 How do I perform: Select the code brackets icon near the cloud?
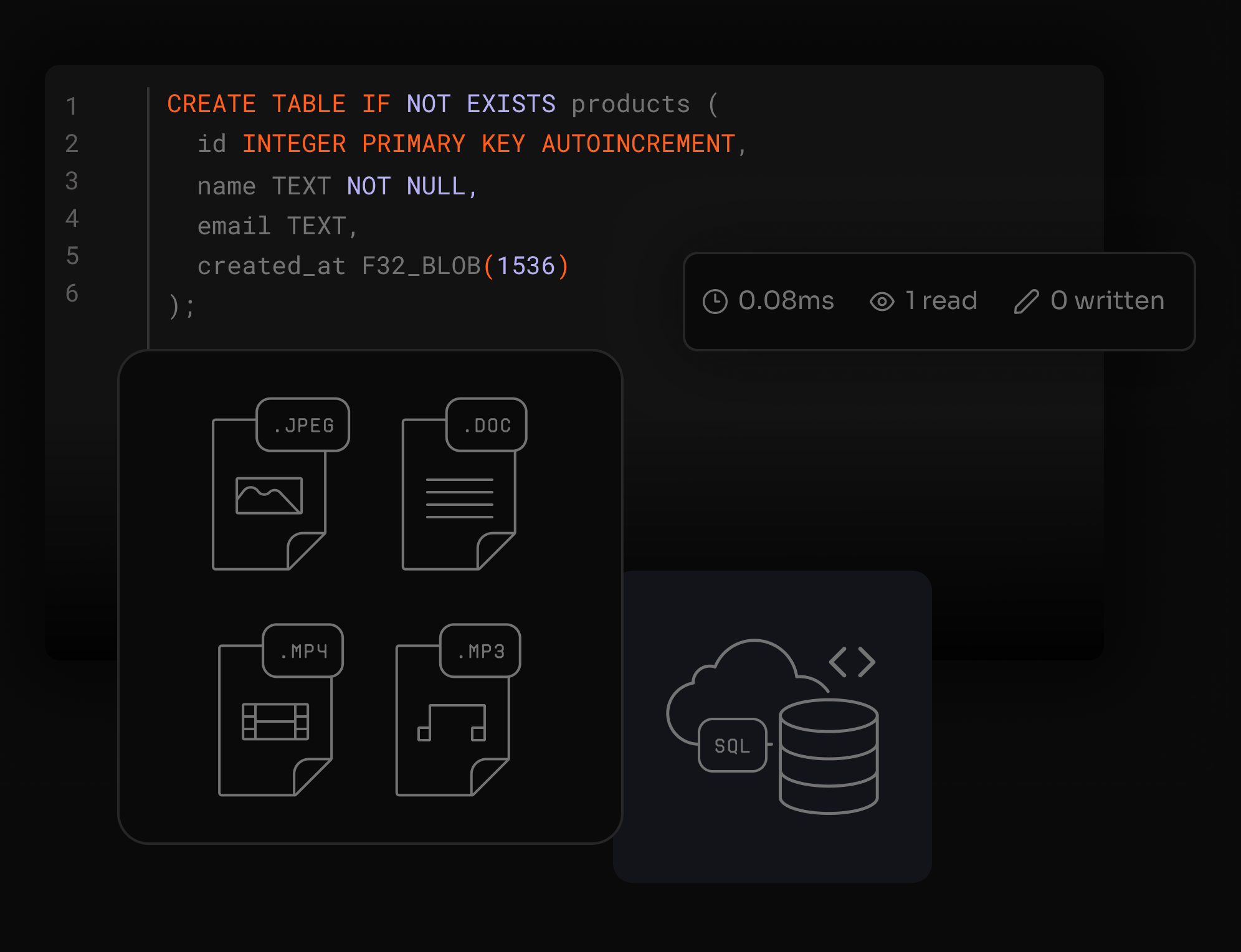(x=853, y=662)
